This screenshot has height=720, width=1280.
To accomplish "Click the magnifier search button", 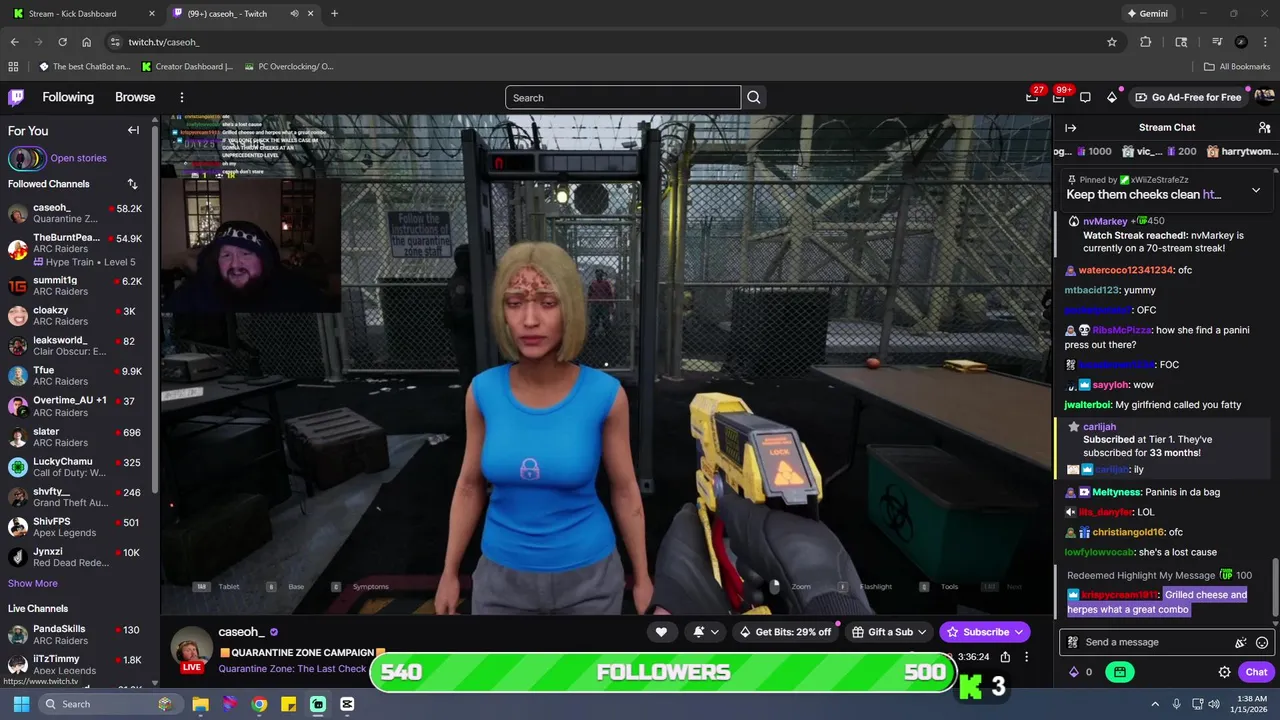I will click(754, 97).
